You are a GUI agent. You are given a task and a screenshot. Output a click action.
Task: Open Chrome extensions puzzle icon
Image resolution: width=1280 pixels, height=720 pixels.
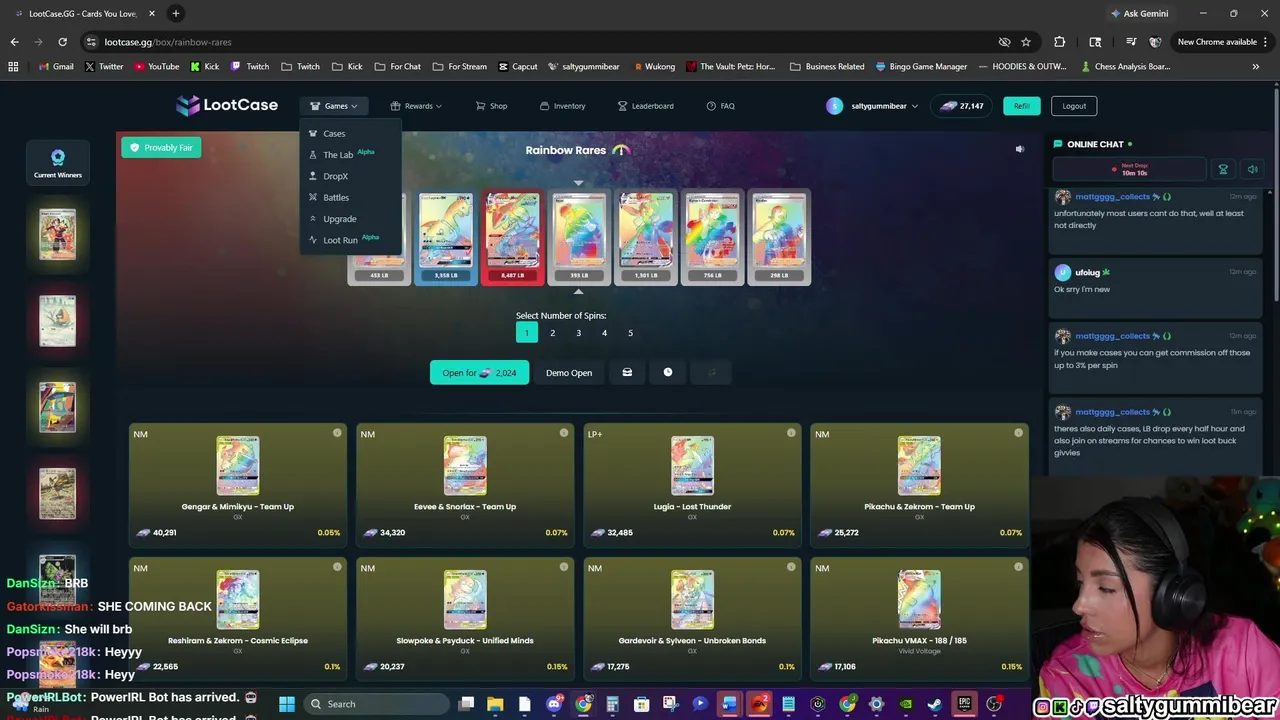coord(1059,42)
